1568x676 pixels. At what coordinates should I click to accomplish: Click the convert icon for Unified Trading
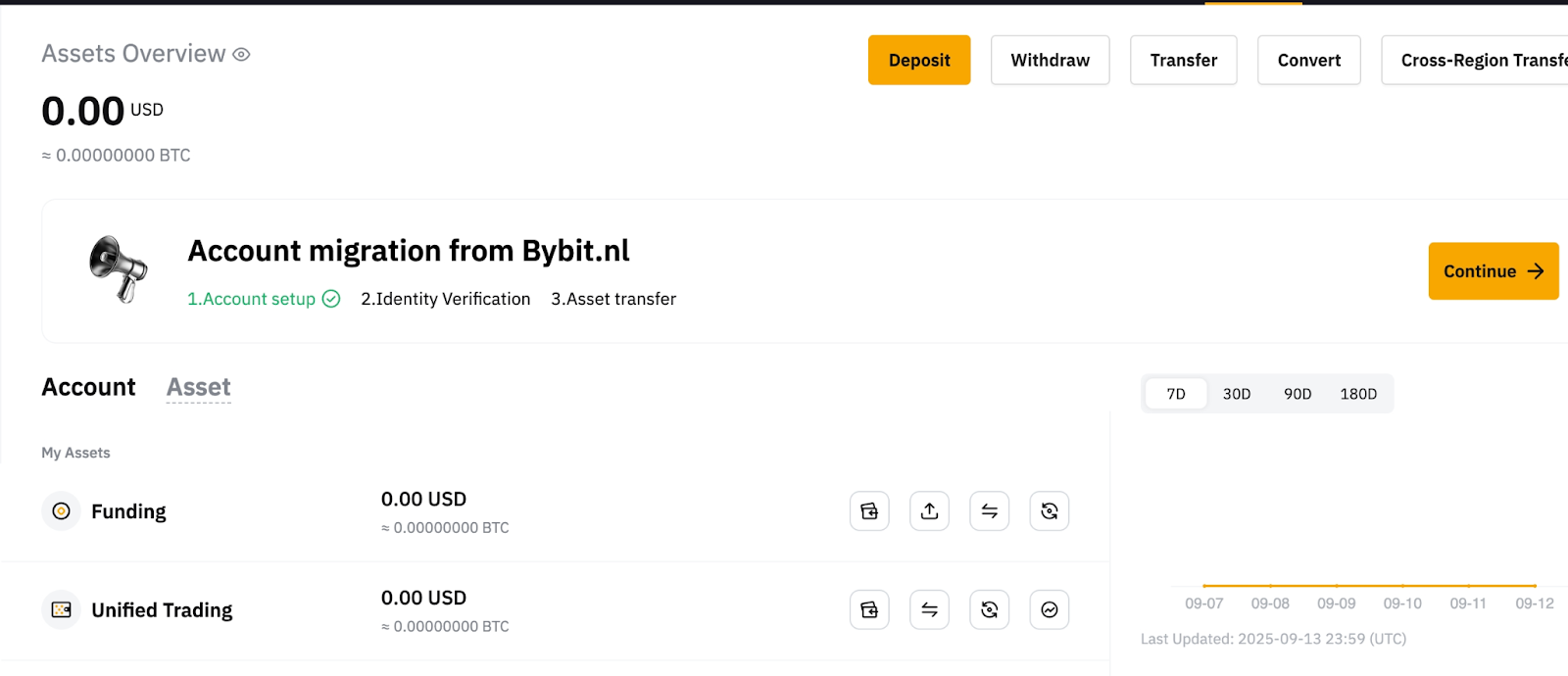pos(990,610)
